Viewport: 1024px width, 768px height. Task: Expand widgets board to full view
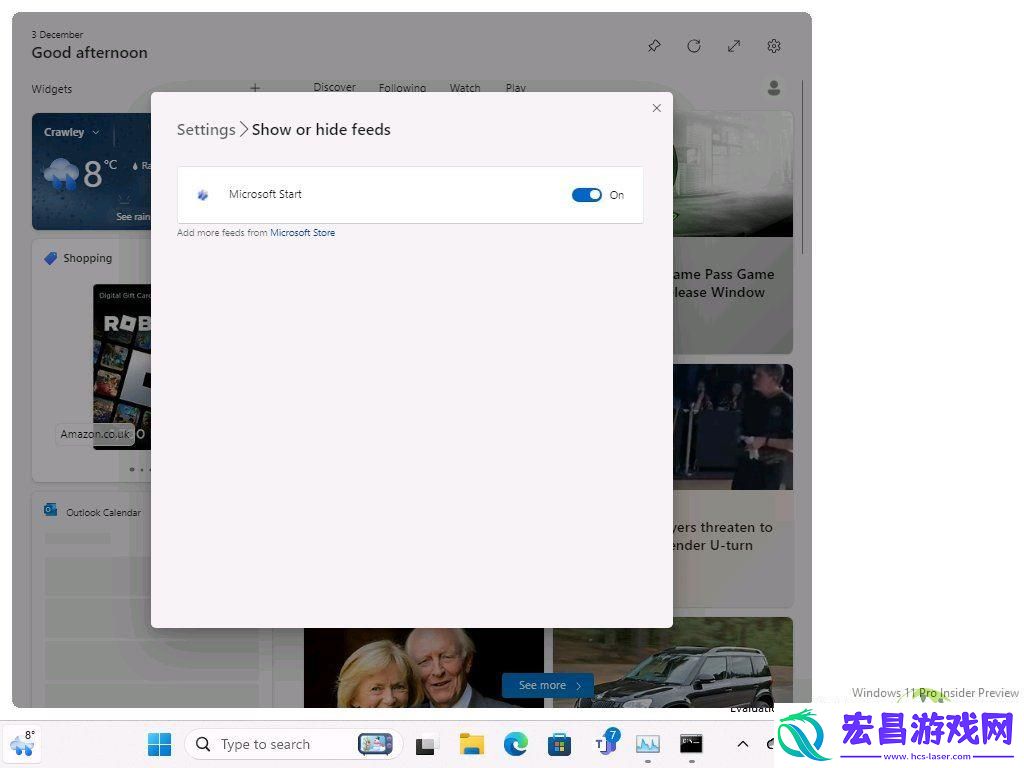pyautogui.click(x=734, y=46)
